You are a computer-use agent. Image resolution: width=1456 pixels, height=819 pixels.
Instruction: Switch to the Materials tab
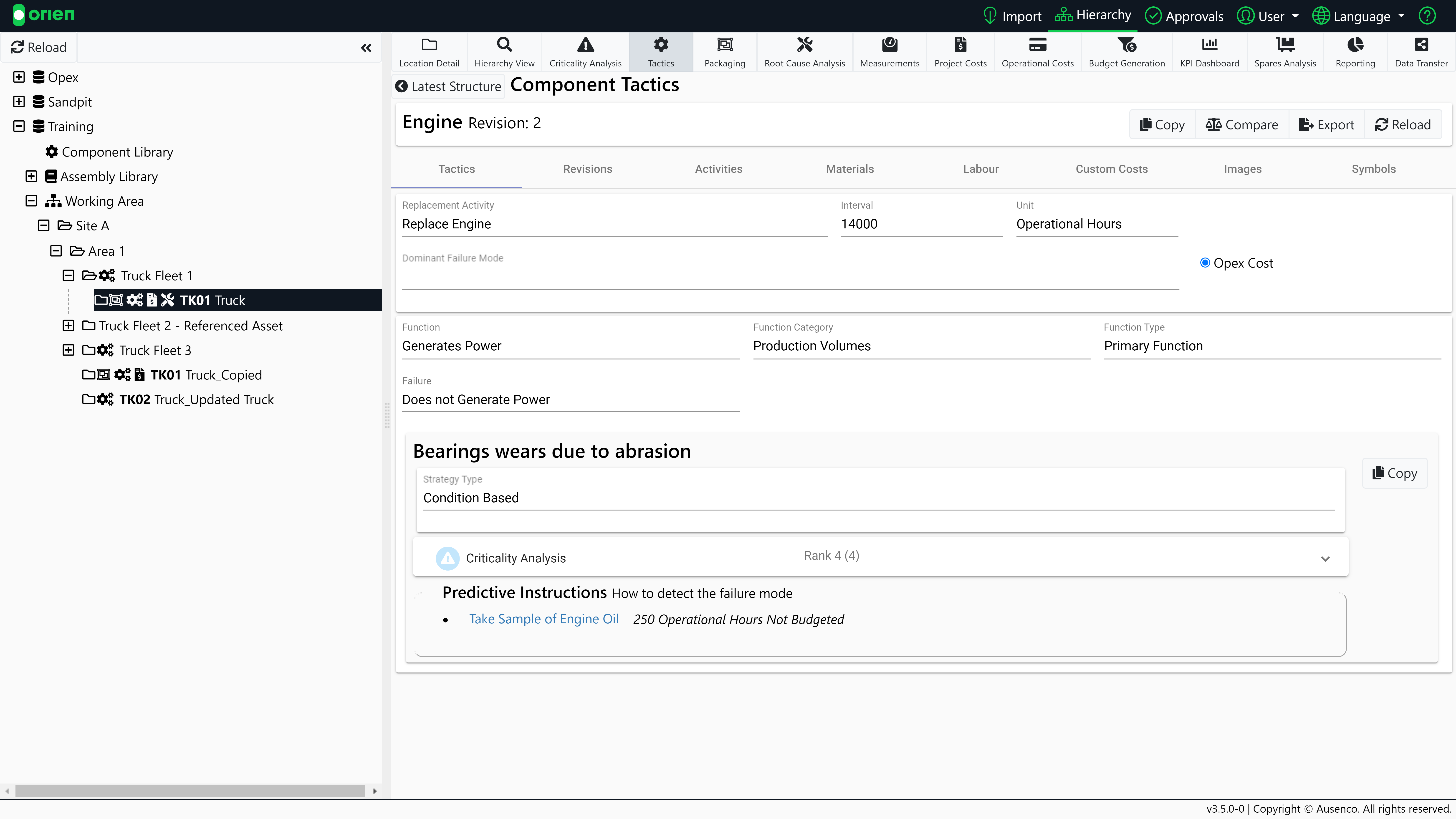(x=850, y=169)
